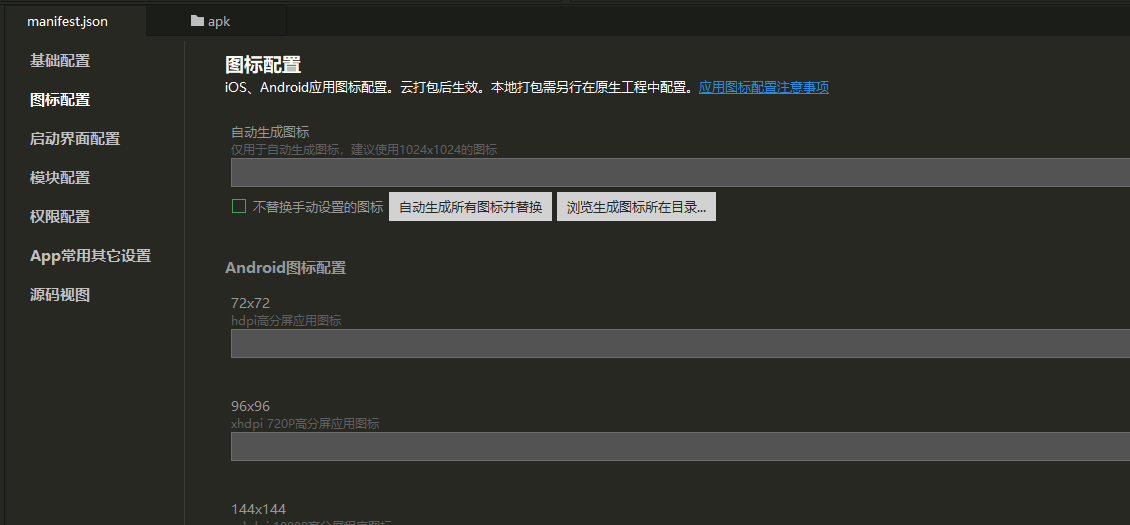
Task: Click the hdpi高分屏应用图标 hint text
Action: (x=286, y=320)
